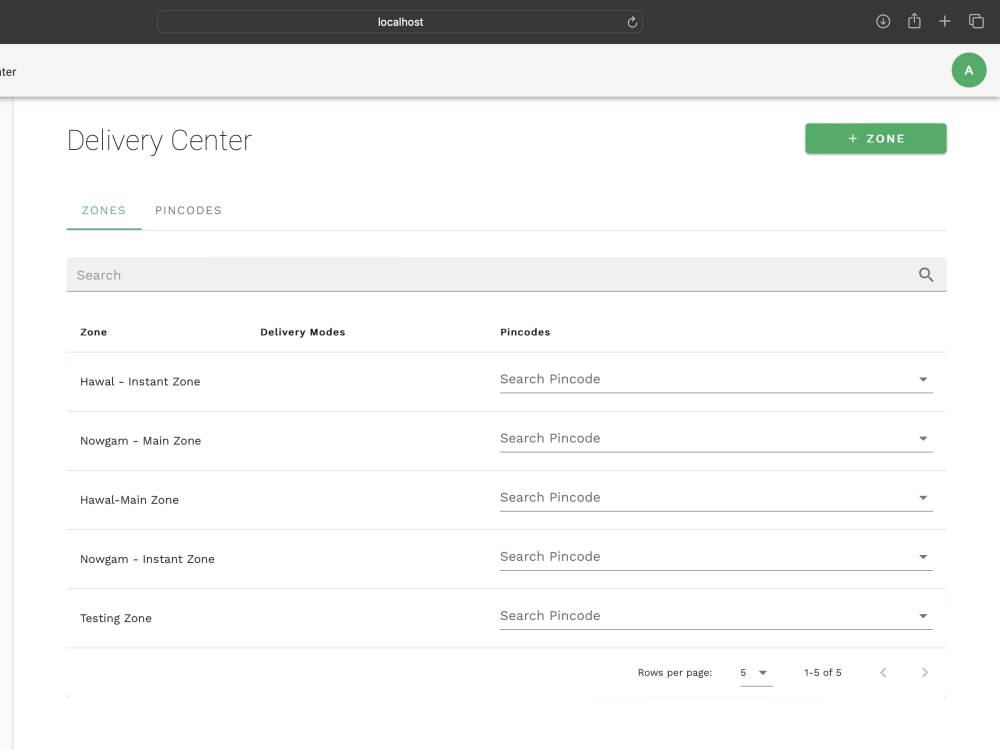The width and height of the screenshot is (1000, 750).
Task: Go to the next page chevron
Action: pos(925,672)
